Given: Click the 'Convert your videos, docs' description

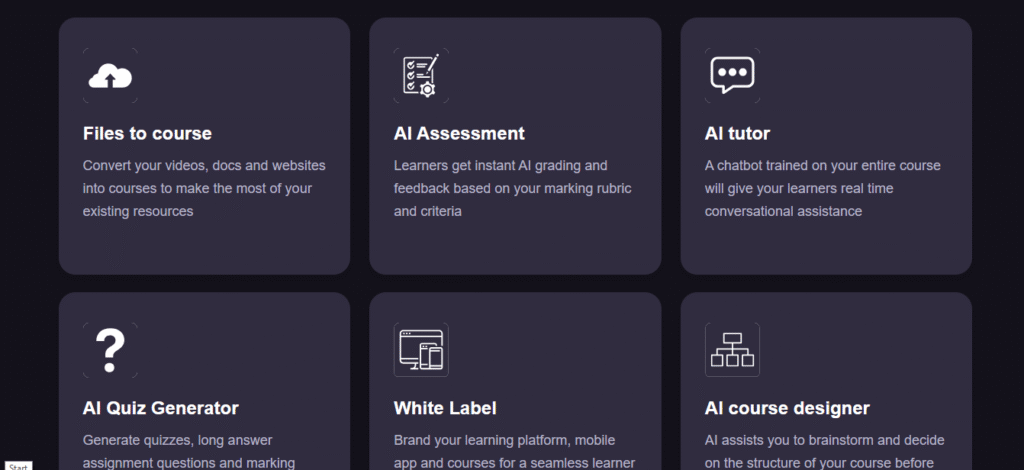Looking at the screenshot, I should 204,188.
